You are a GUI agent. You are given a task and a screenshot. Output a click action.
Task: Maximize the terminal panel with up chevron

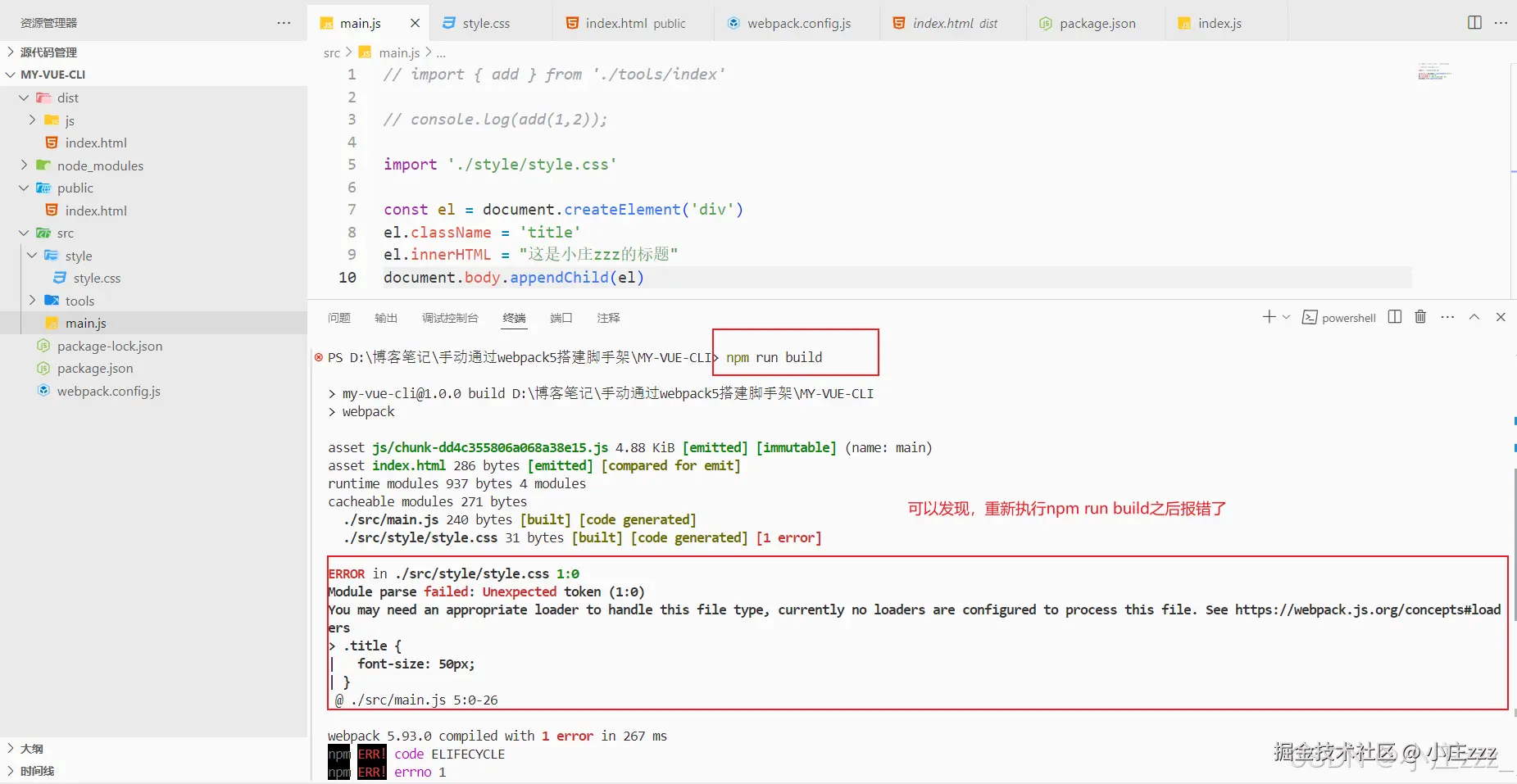pyautogui.click(x=1474, y=317)
